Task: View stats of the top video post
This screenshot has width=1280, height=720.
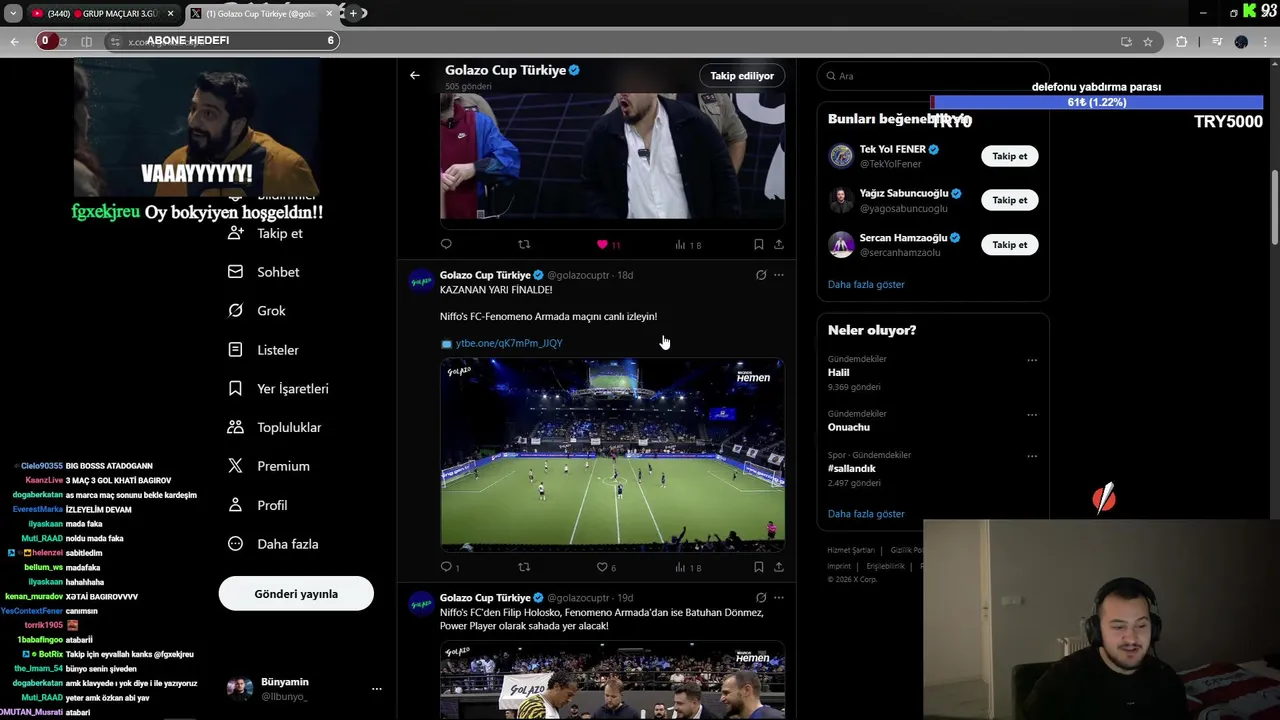Action: [688, 244]
